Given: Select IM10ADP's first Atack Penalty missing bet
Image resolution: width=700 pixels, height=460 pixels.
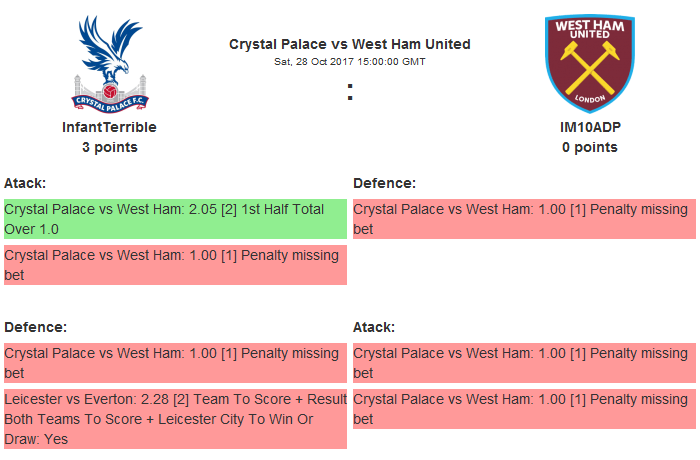Looking at the screenshot, I should point(524,363).
